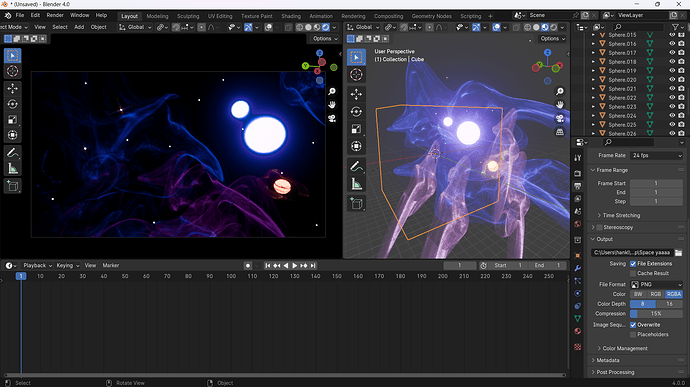
Task: Open the Marker menu in the timeline
Action: (110, 265)
